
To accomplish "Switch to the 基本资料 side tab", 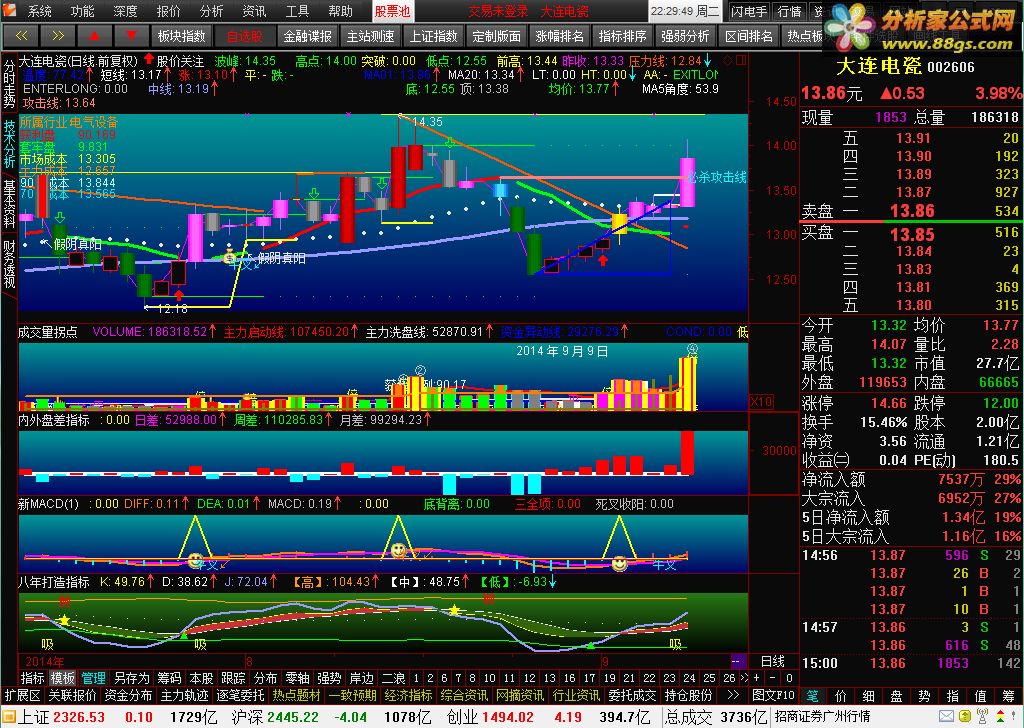I will pyautogui.click(x=9, y=204).
